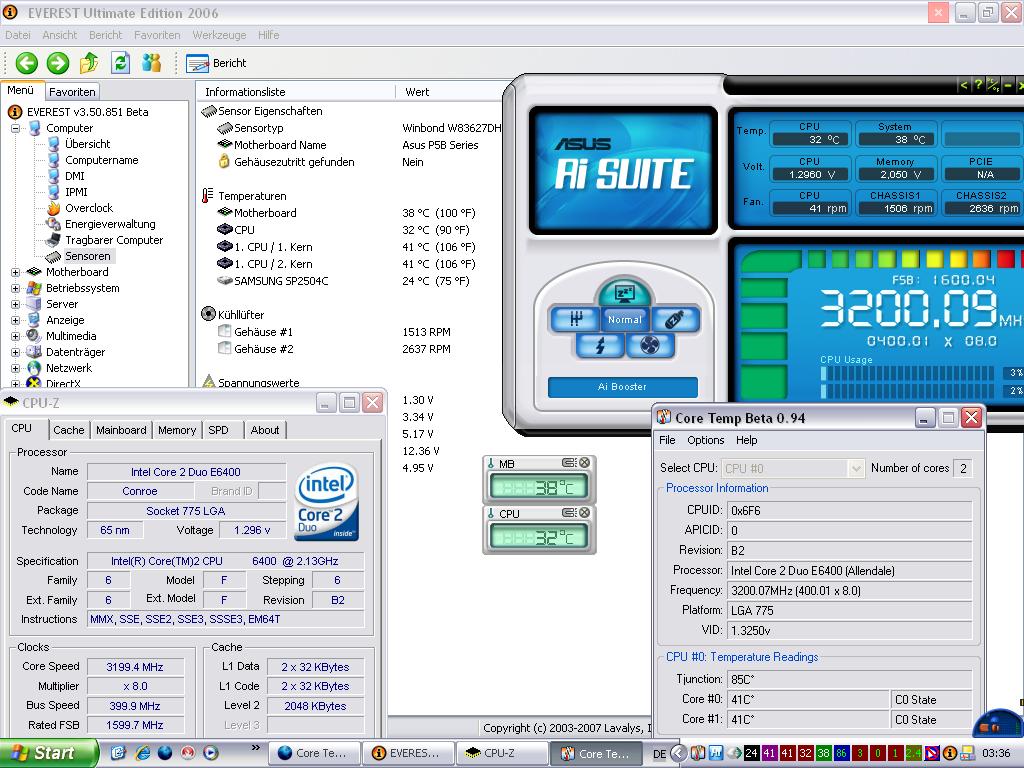The image size is (1024, 768).
Task: Click AI Suite help question mark icon
Action: click(x=978, y=85)
